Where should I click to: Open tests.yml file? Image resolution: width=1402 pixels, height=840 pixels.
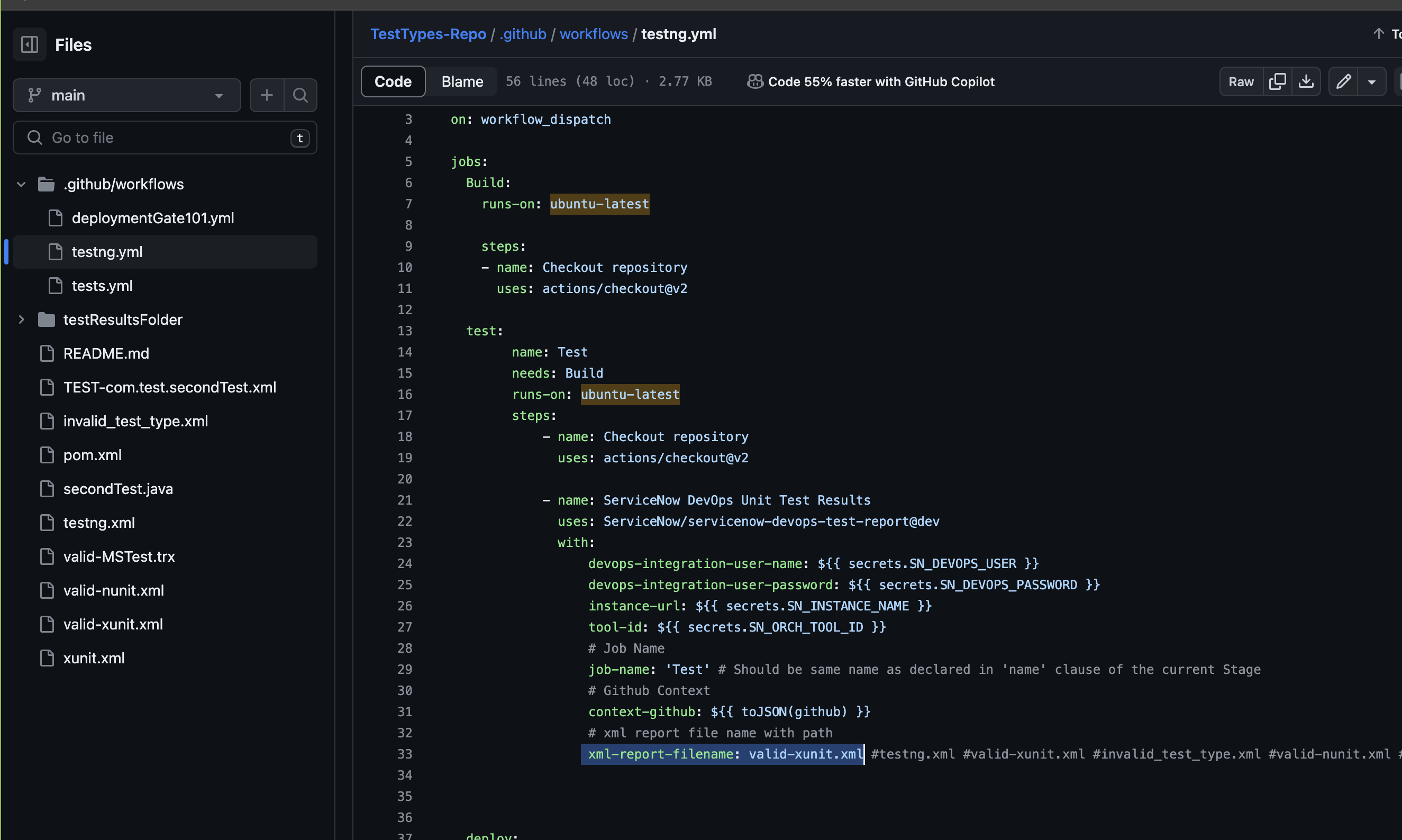coord(102,286)
